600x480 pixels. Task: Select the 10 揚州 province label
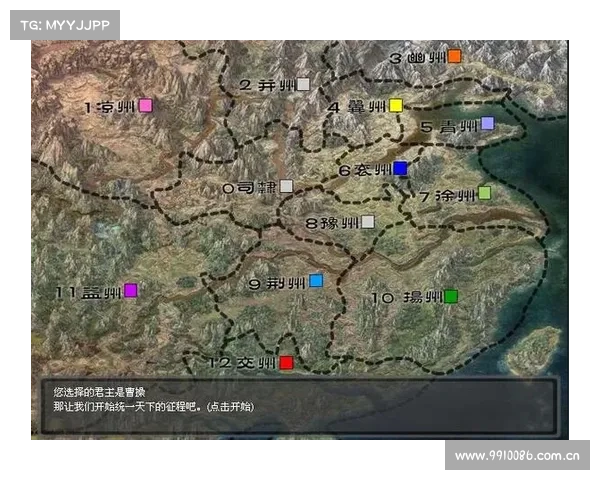click(408, 297)
